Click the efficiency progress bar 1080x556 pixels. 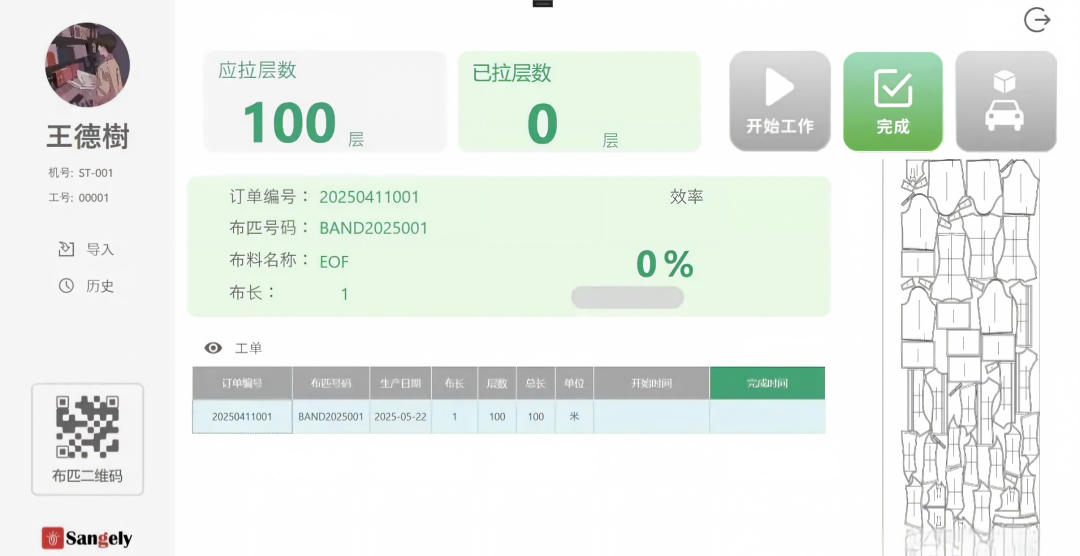click(627, 297)
